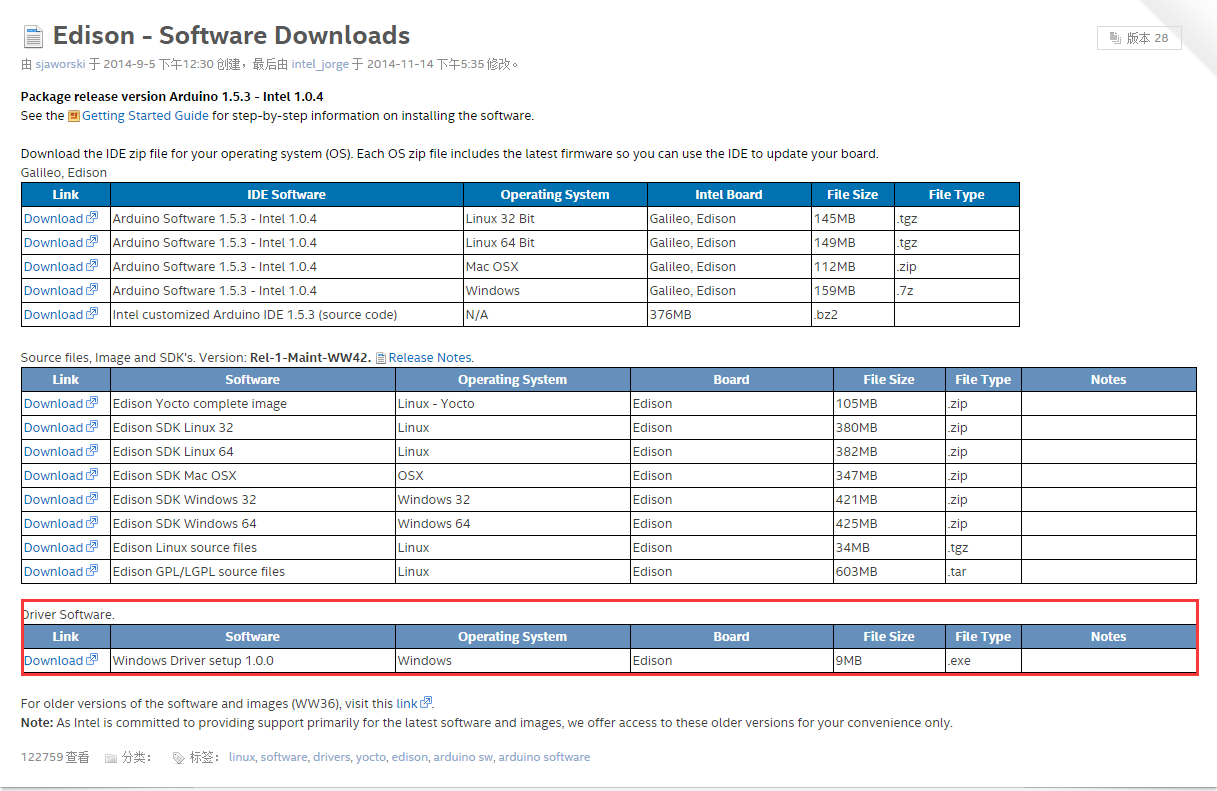Open the version 28 button
The width and height of the screenshot is (1217, 791).
pos(1139,38)
